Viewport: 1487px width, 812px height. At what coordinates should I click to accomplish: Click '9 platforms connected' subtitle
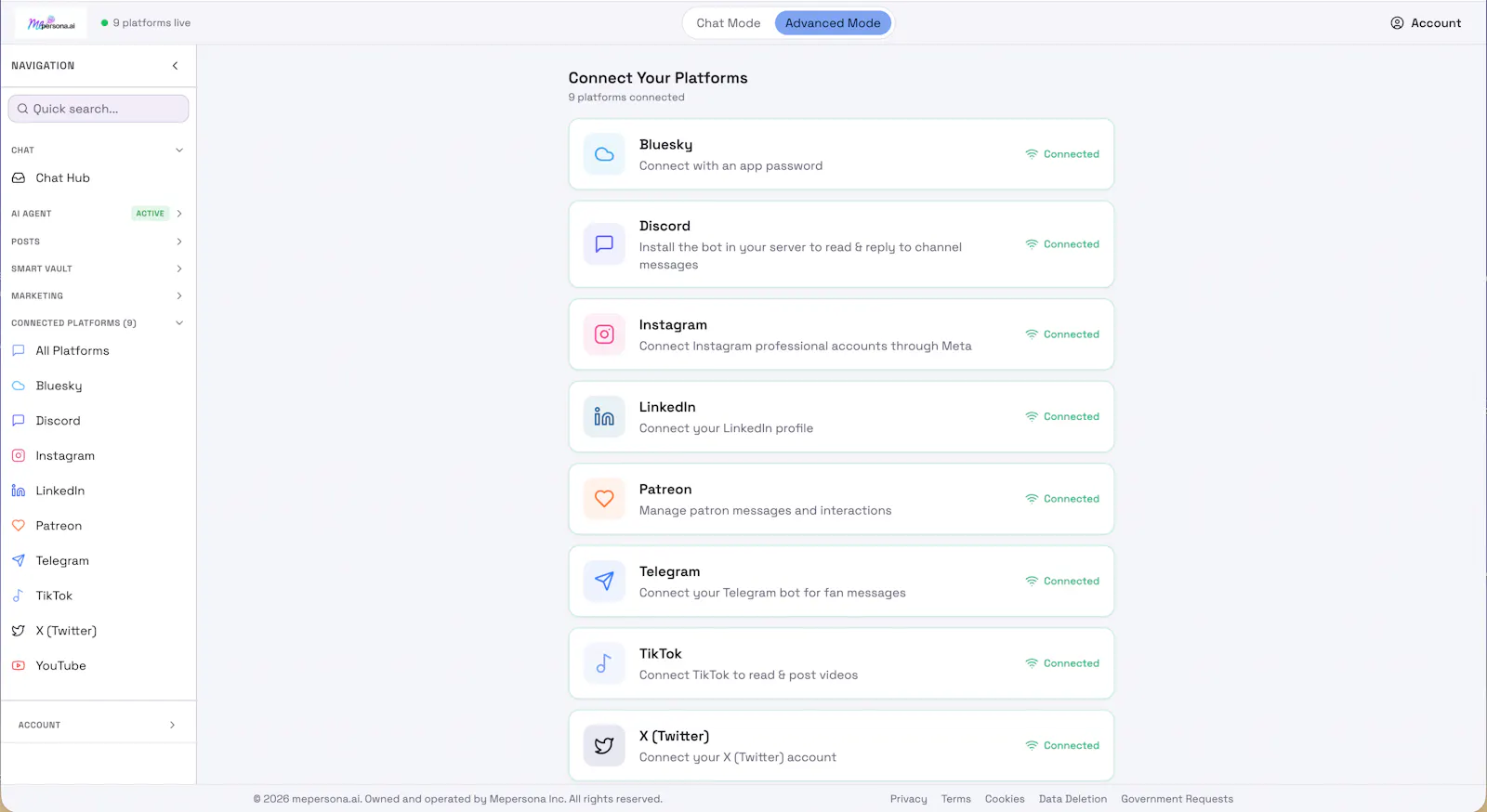(626, 98)
